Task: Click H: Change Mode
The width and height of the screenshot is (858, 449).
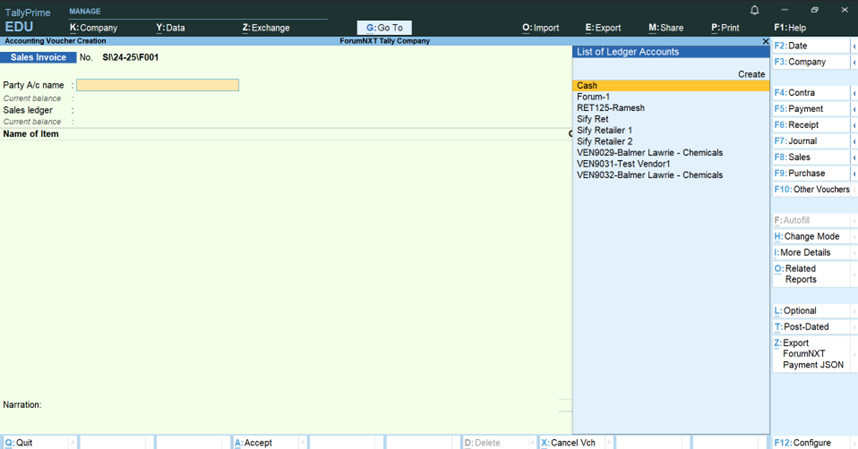Action: coord(811,236)
